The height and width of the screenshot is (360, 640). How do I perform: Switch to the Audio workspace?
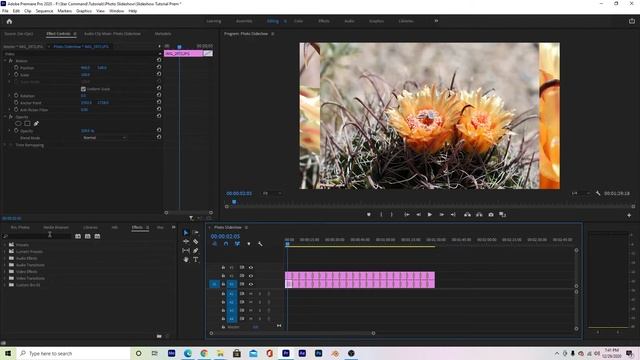[349, 21]
